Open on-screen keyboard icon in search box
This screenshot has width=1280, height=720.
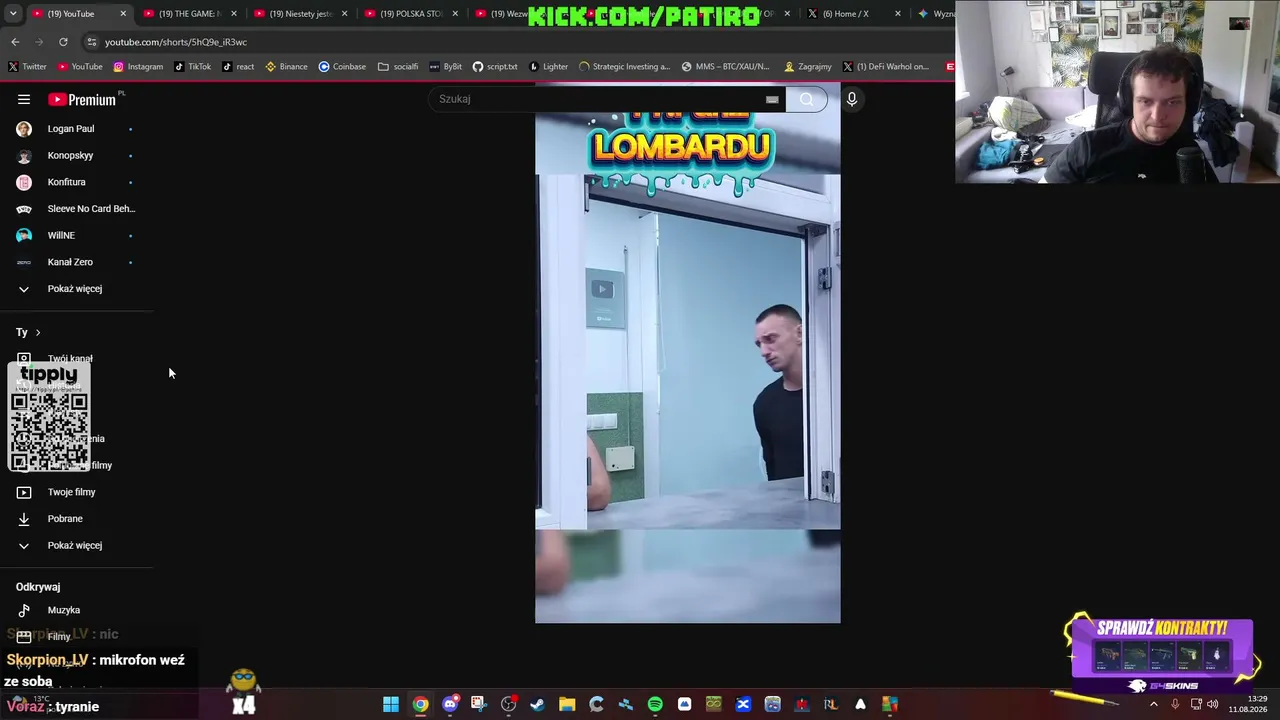[x=772, y=99]
